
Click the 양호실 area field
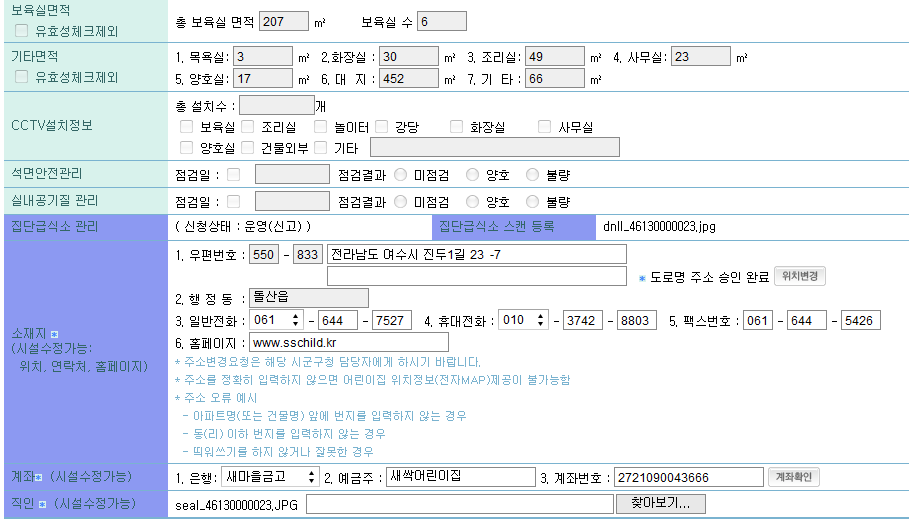click(263, 78)
